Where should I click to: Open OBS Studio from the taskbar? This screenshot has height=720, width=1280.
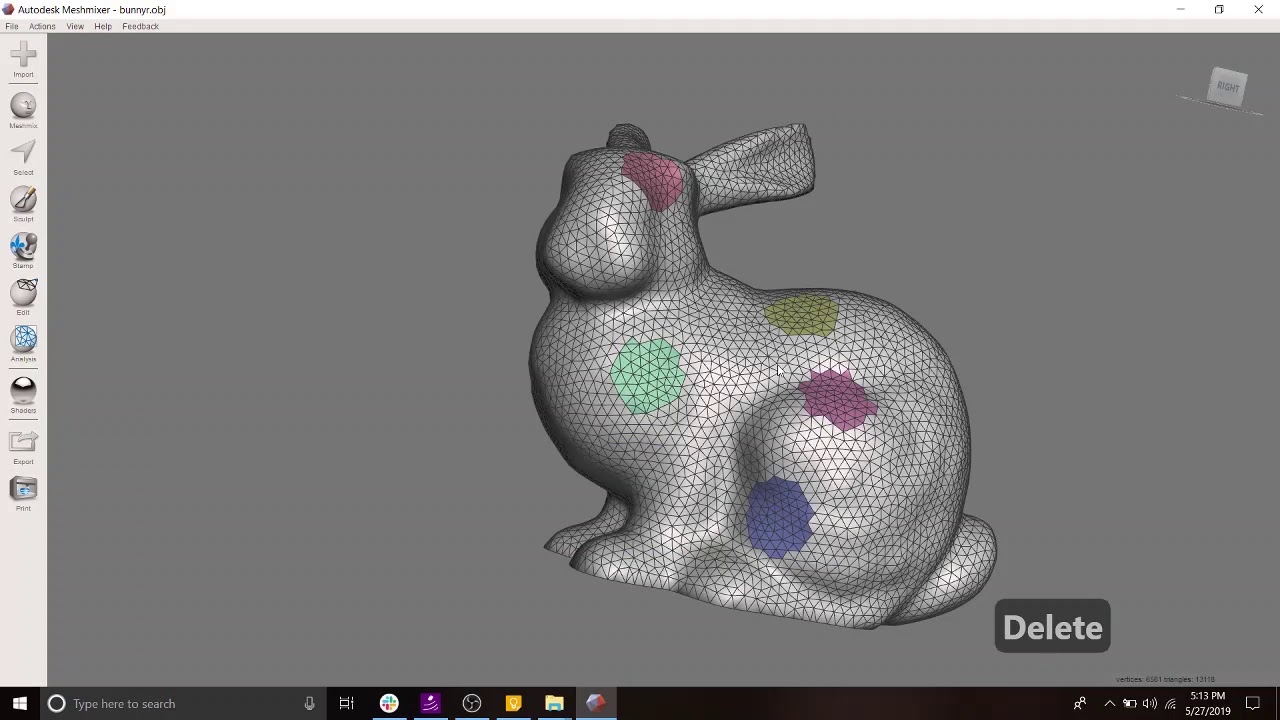(472, 704)
